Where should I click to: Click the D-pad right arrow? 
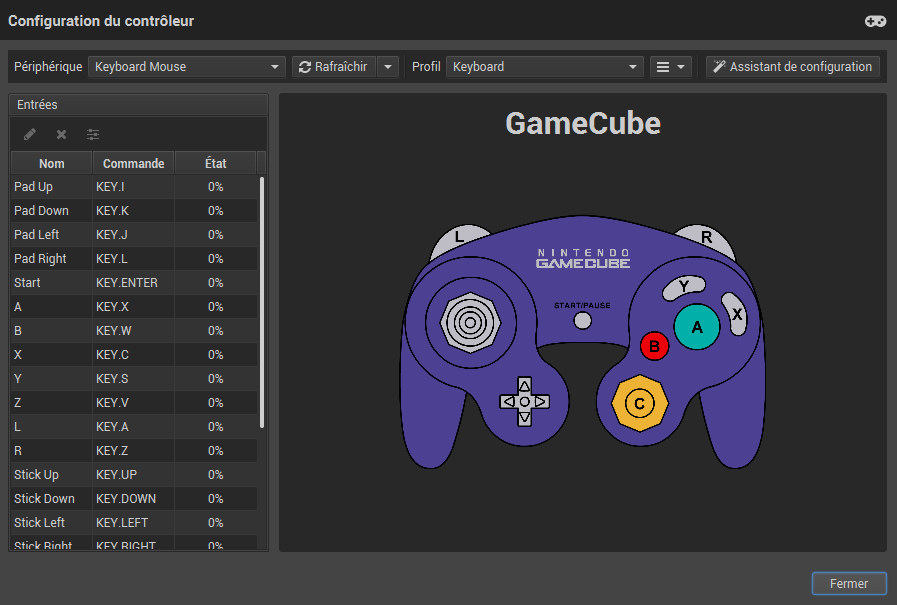541,402
